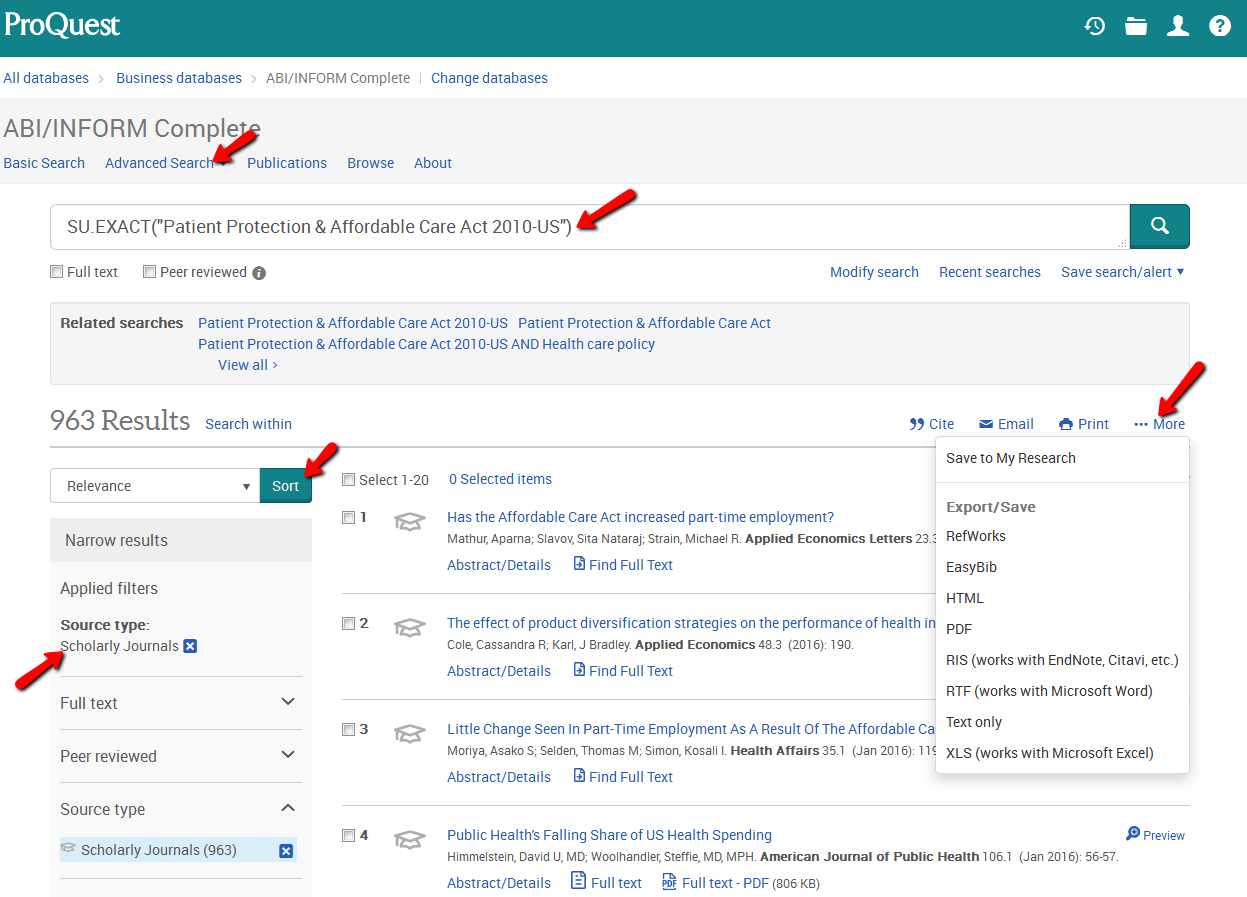Open the Relevance sort dropdown
Screen dimensions: 1247x897
click(155, 486)
